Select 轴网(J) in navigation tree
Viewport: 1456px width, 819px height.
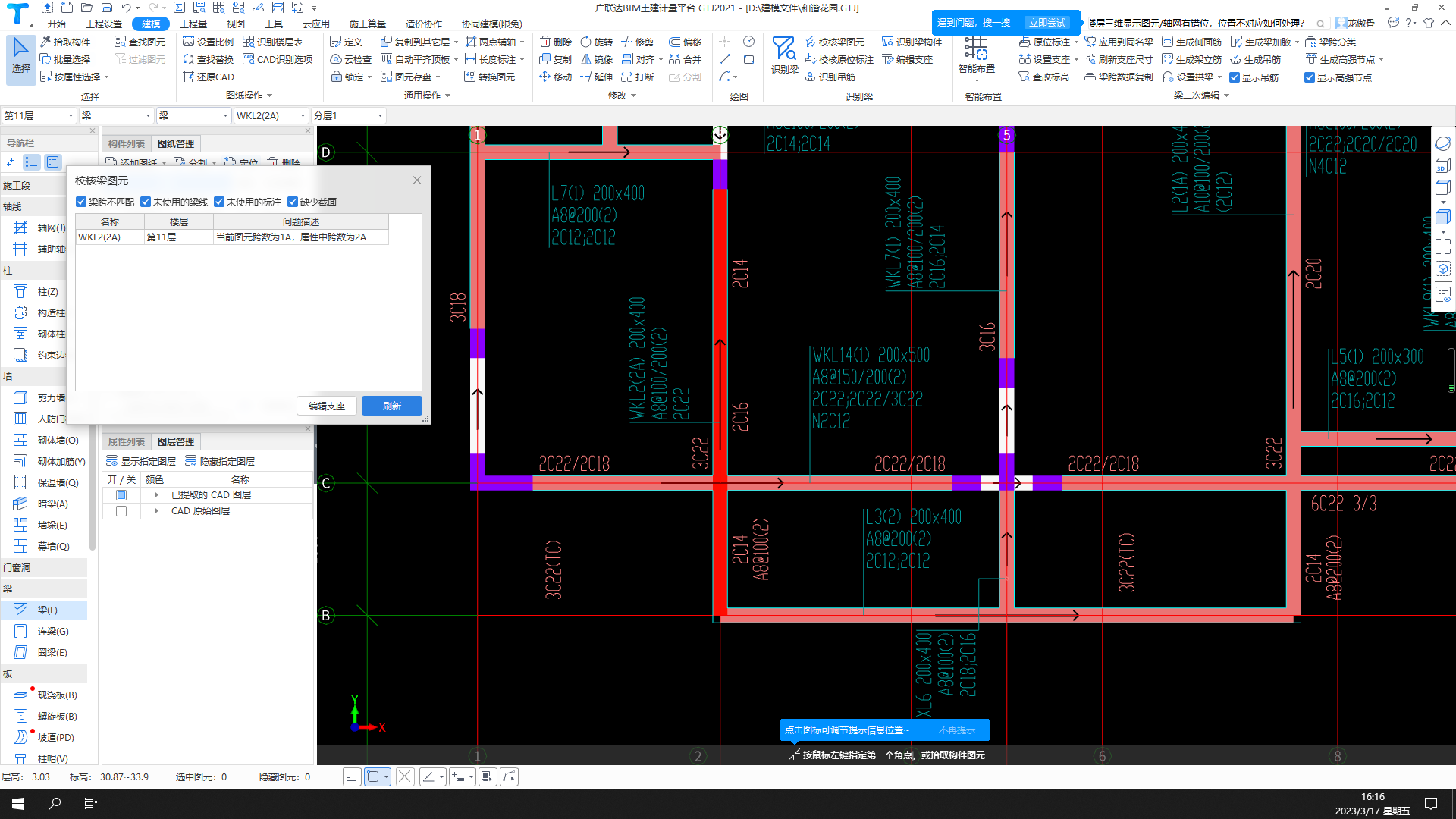click(x=43, y=227)
